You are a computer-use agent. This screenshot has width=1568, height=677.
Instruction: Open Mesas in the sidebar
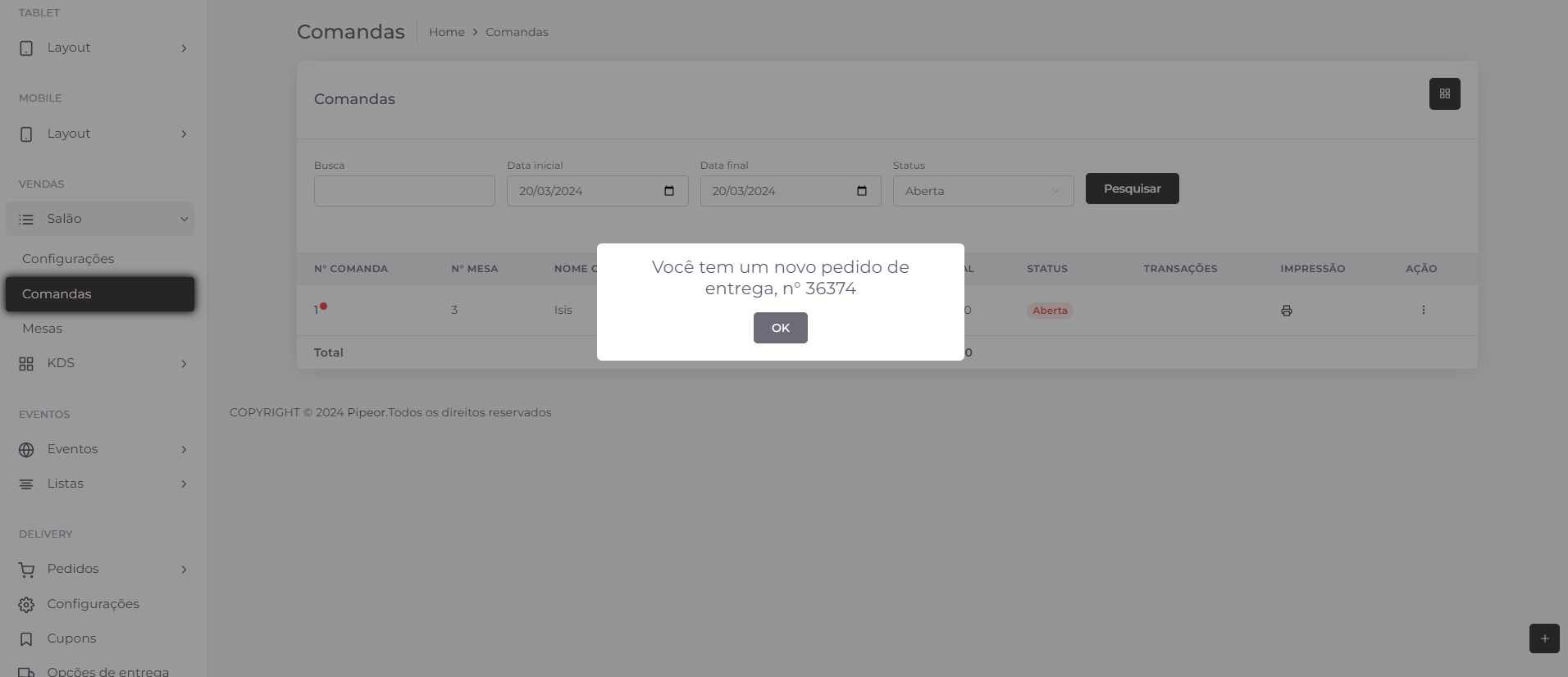(43, 329)
